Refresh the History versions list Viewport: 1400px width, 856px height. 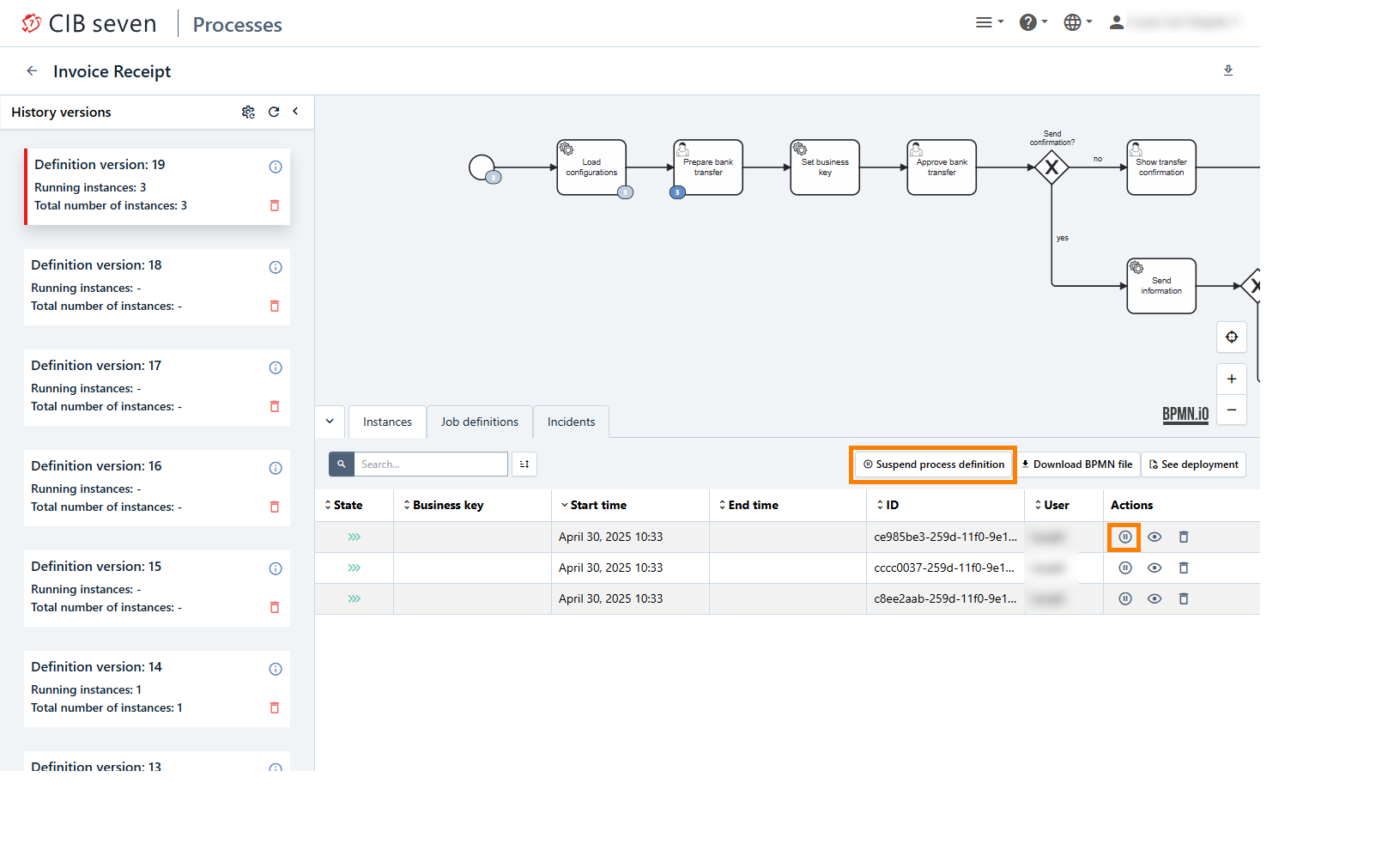click(x=274, y=112)
